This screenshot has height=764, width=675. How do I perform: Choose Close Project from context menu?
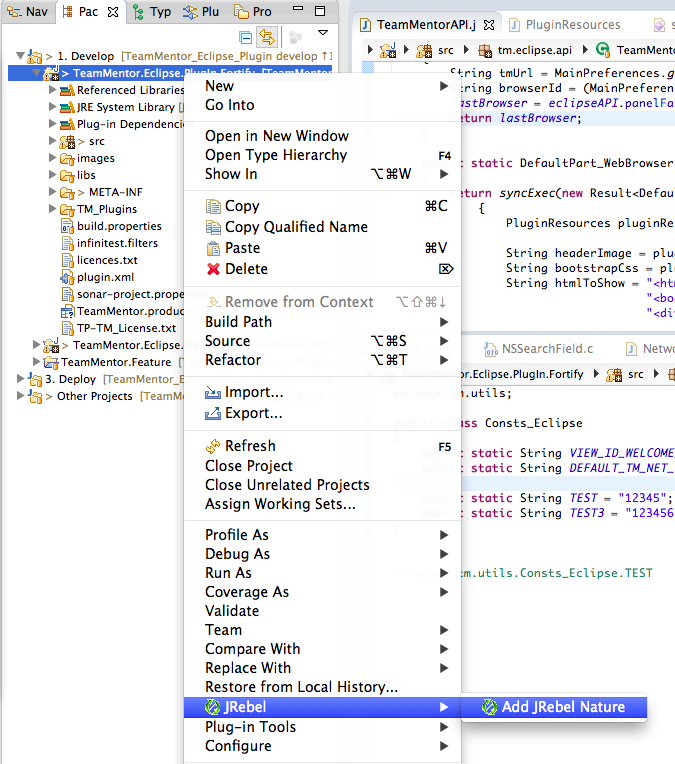coord(249,466)
